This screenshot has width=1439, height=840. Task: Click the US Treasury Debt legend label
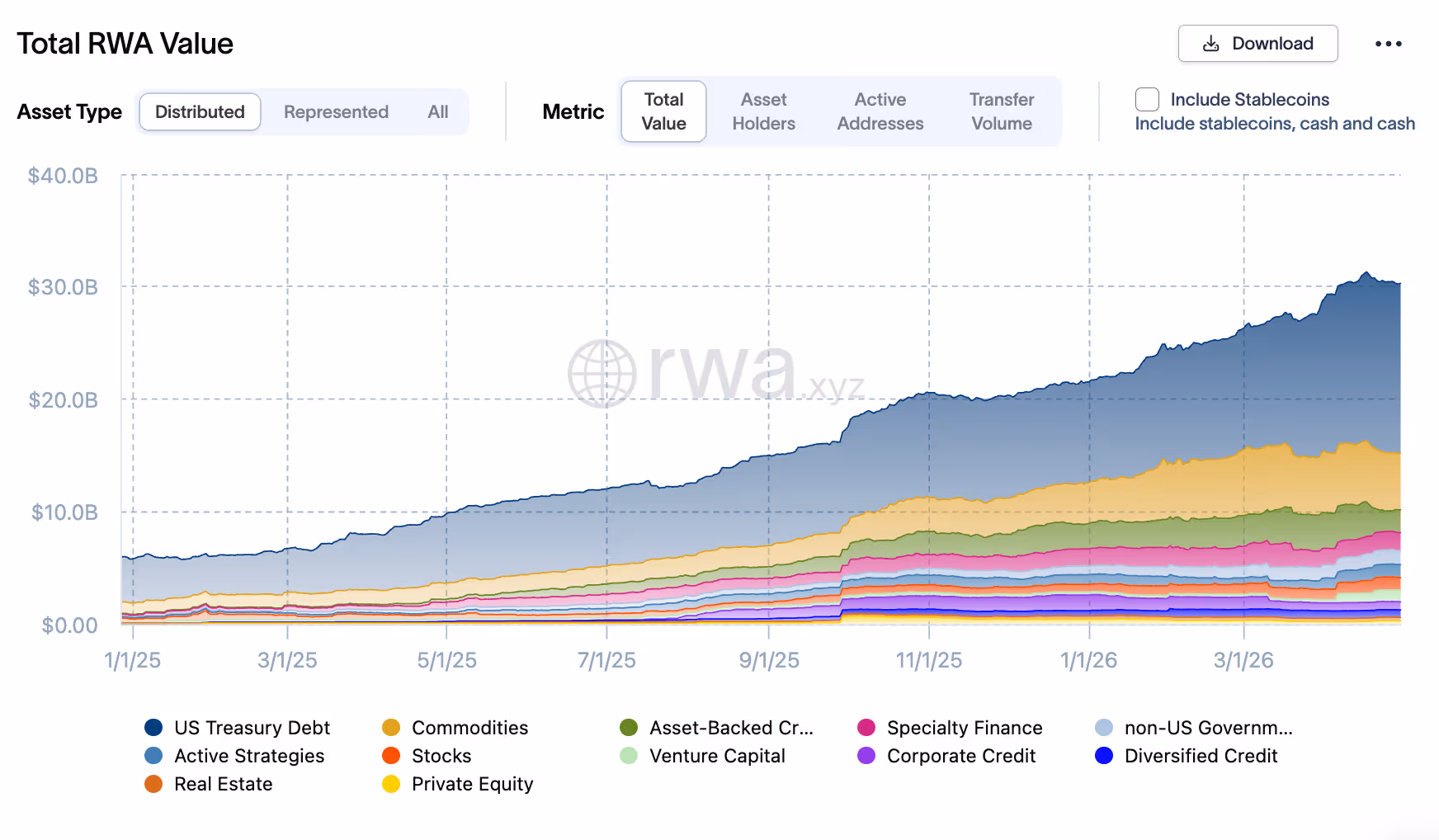pos(252,728)
